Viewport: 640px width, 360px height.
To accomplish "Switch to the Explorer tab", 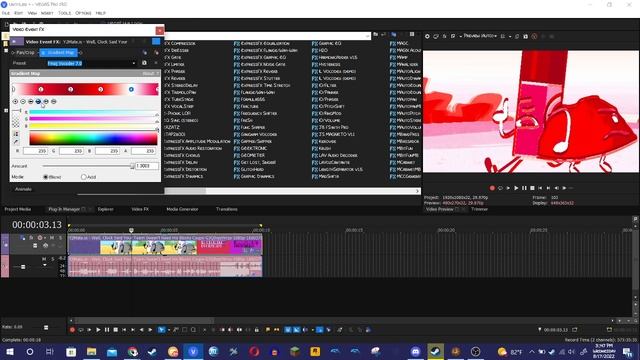I will click(105, 209).
